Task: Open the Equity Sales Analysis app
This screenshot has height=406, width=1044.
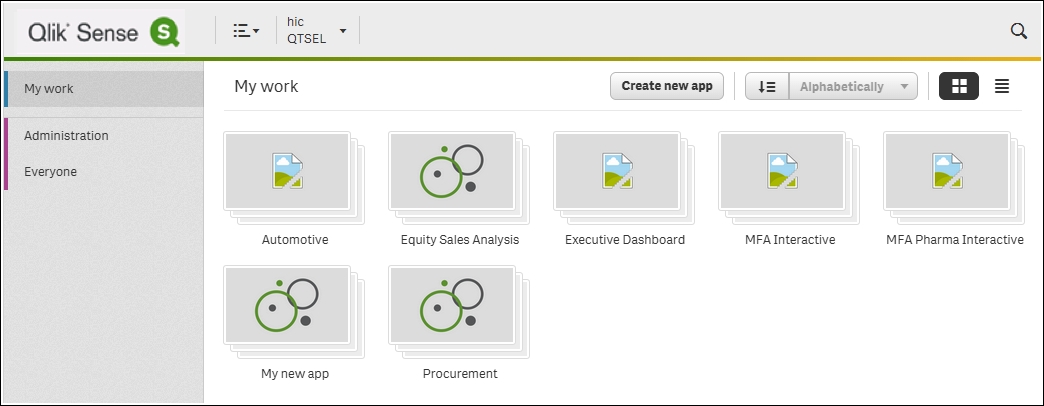Action: point(452,171)
